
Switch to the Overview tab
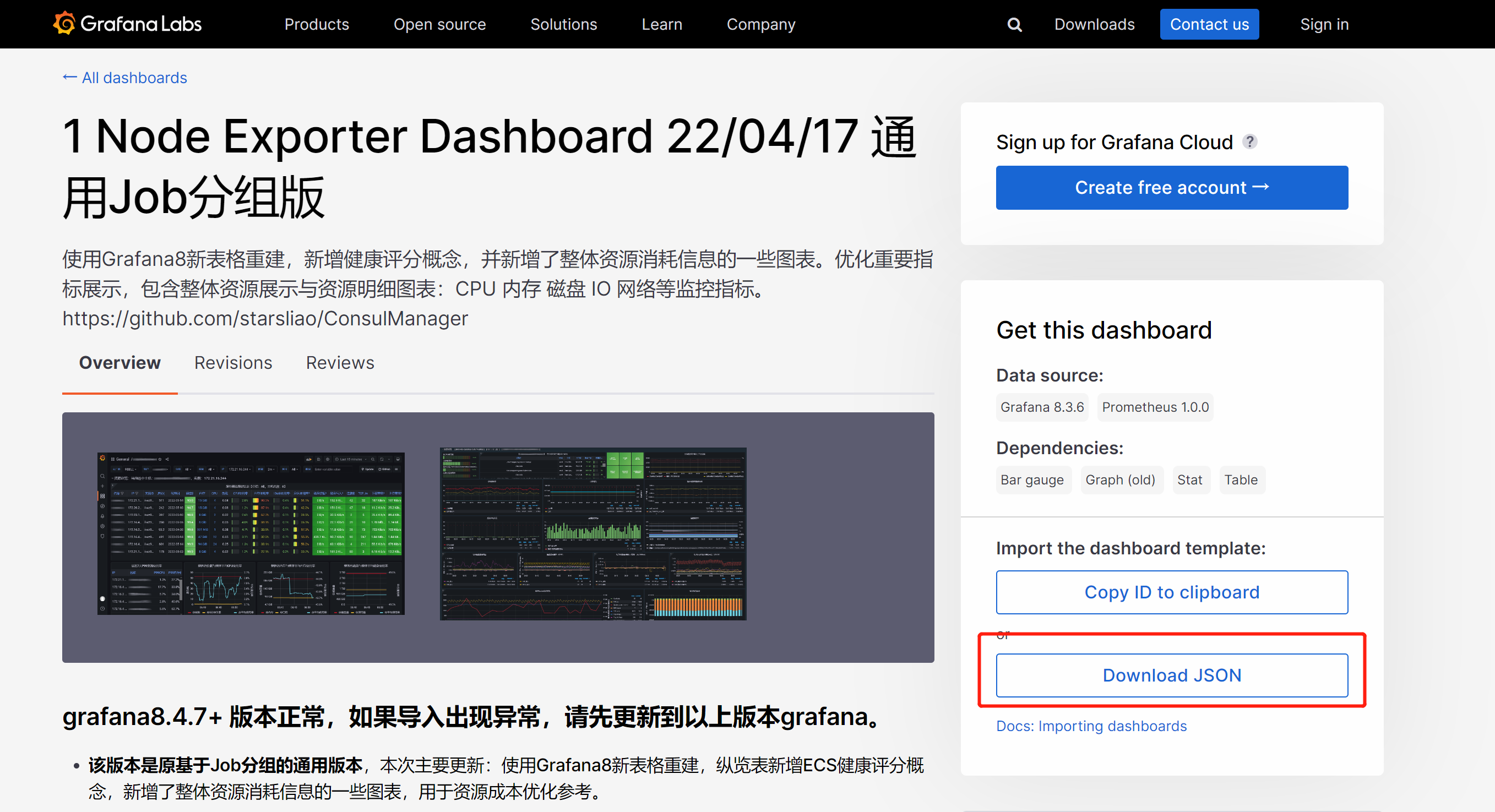(119, 363)
